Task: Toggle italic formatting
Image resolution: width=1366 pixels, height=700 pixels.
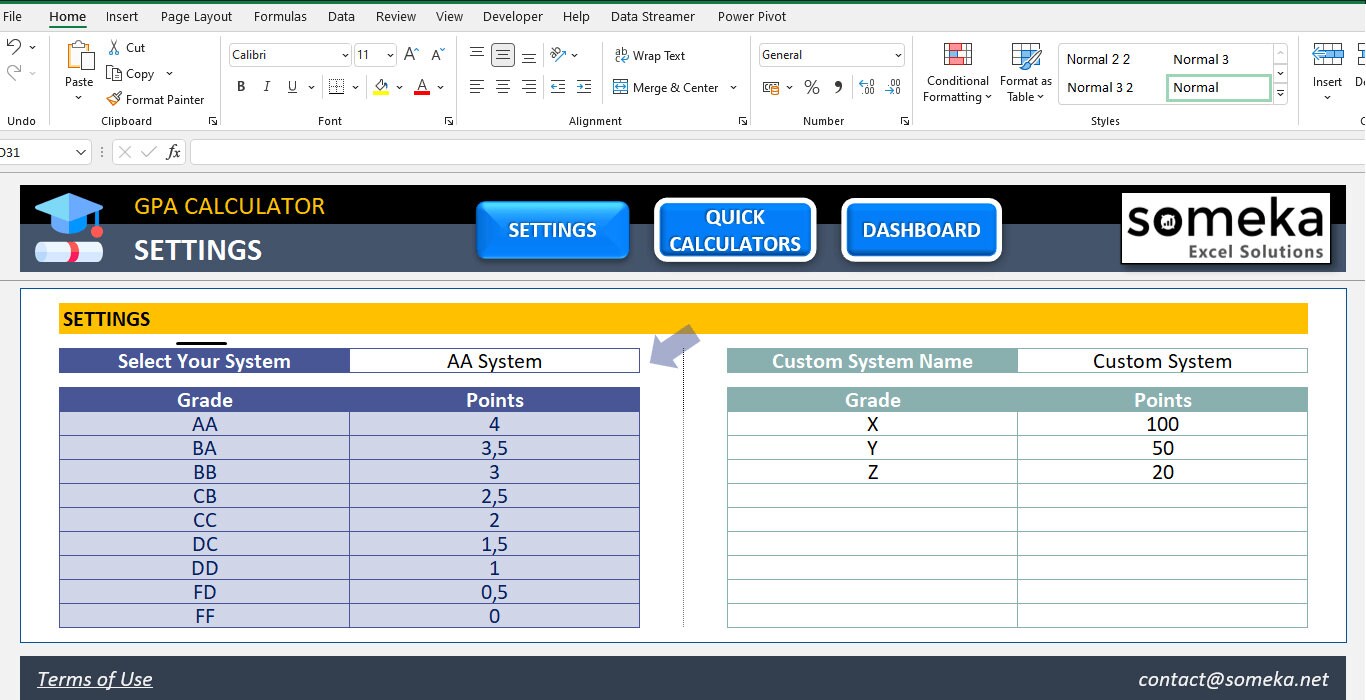Action: coord(266,87)
